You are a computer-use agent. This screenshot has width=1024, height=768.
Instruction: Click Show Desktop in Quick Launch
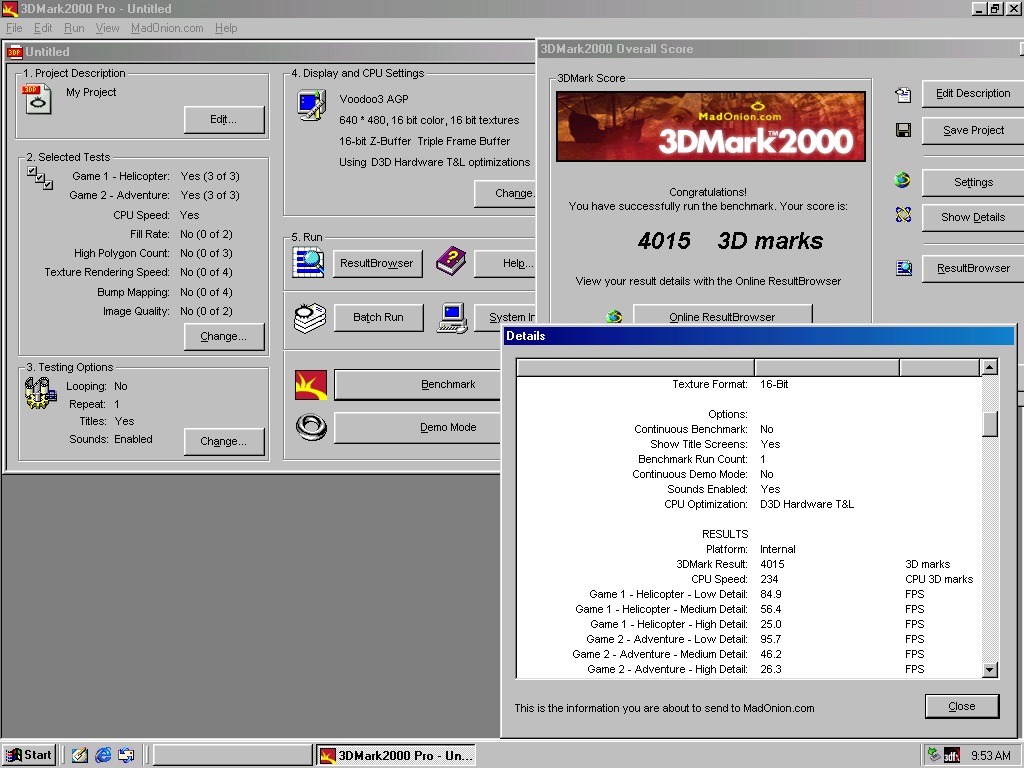[80, 755]
